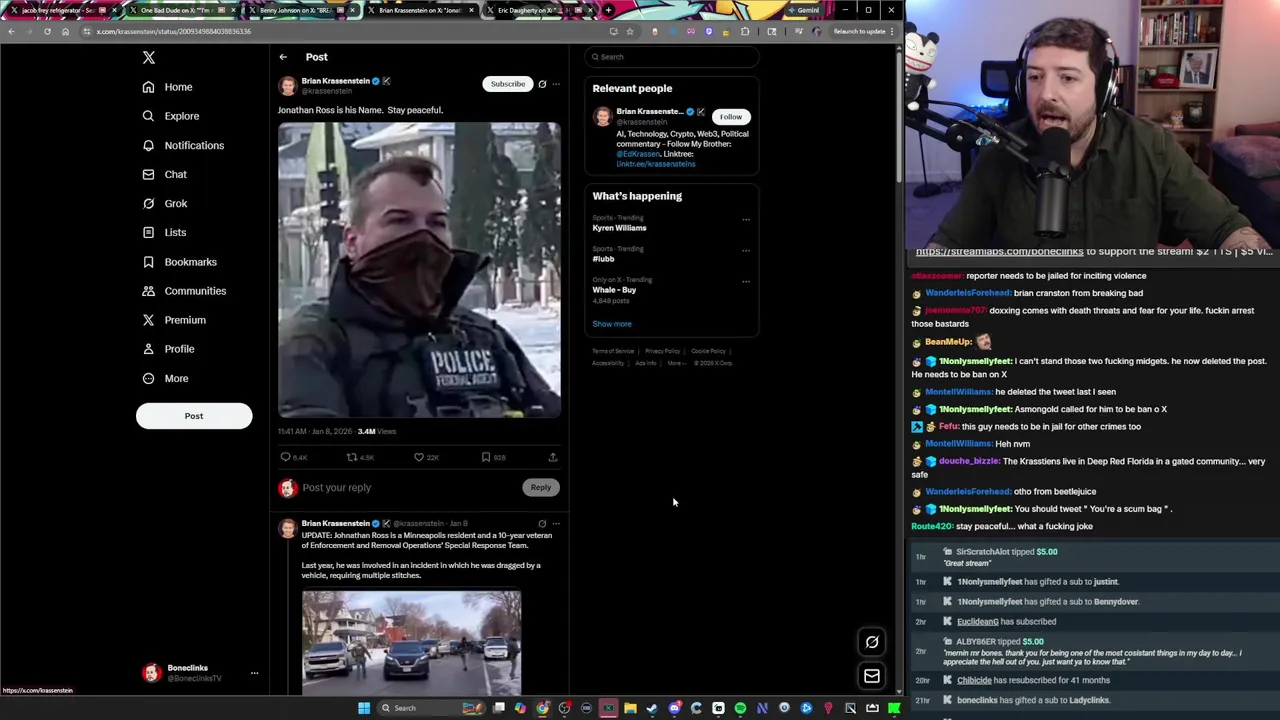
Task: Open options for #lubb trend
Action: click(746, 250)
